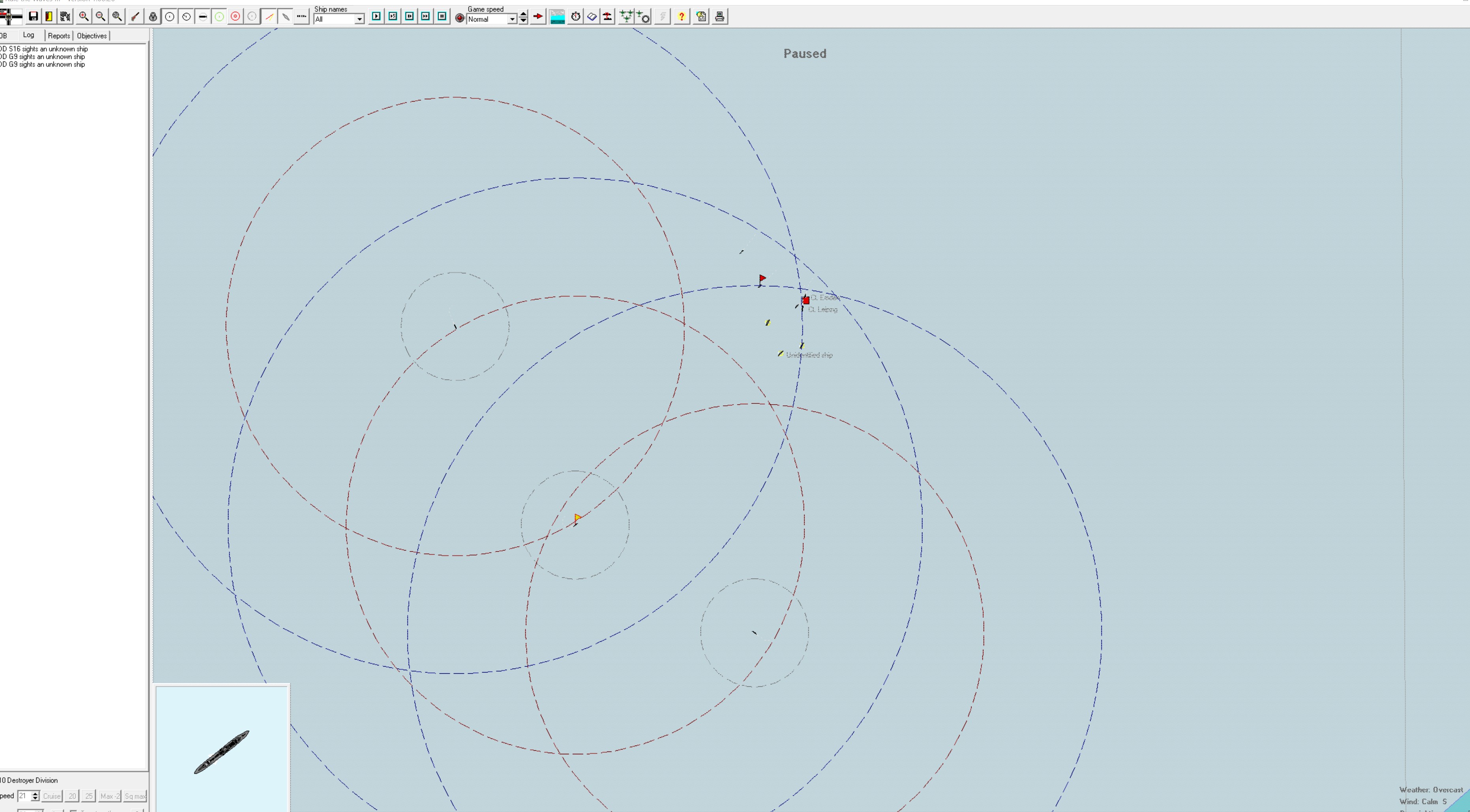Click the document notes icon
Viewport: 1470px width, 812px height.
[x=701, y=17]
